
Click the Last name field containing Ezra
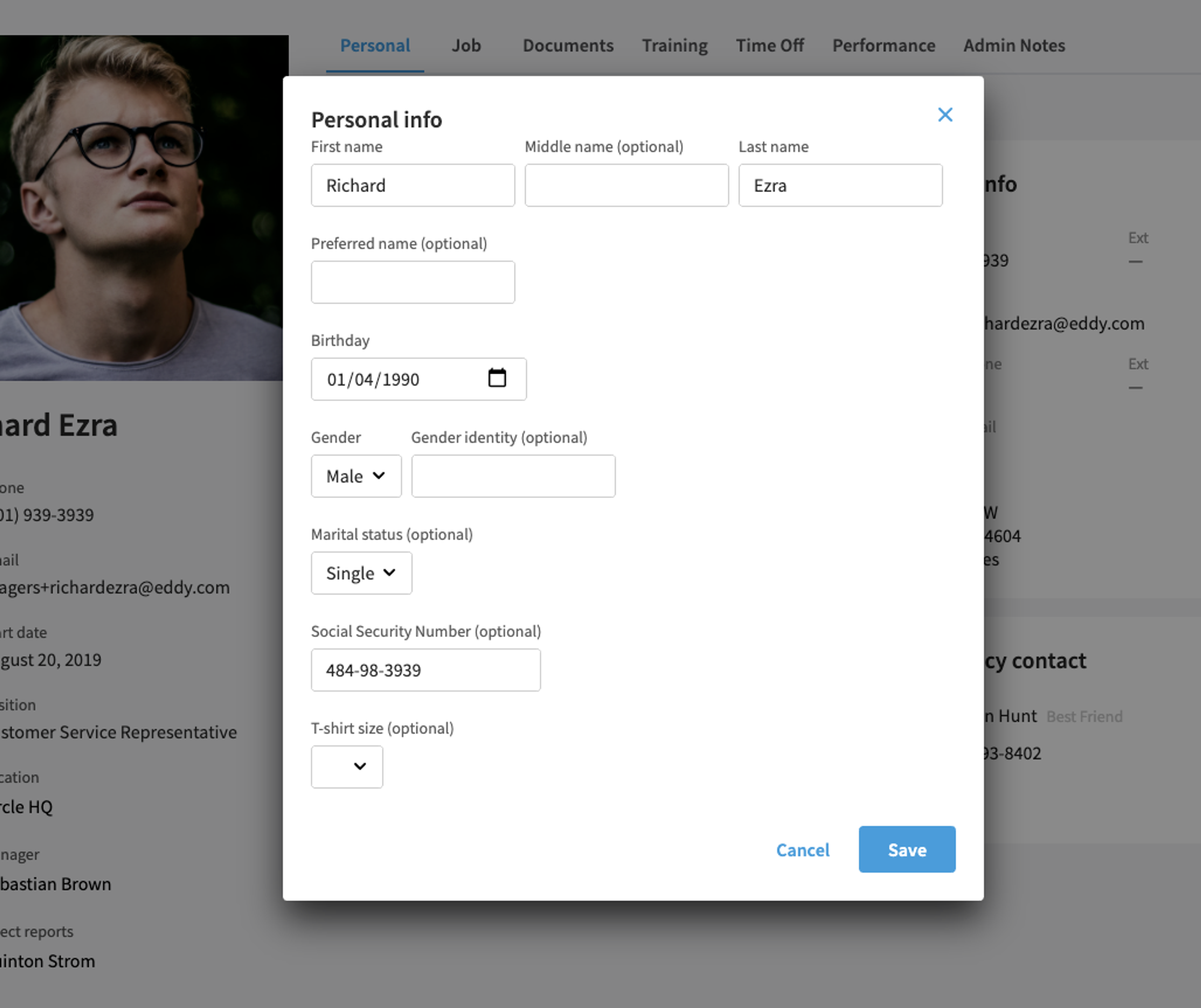click(x=840, y=185)
